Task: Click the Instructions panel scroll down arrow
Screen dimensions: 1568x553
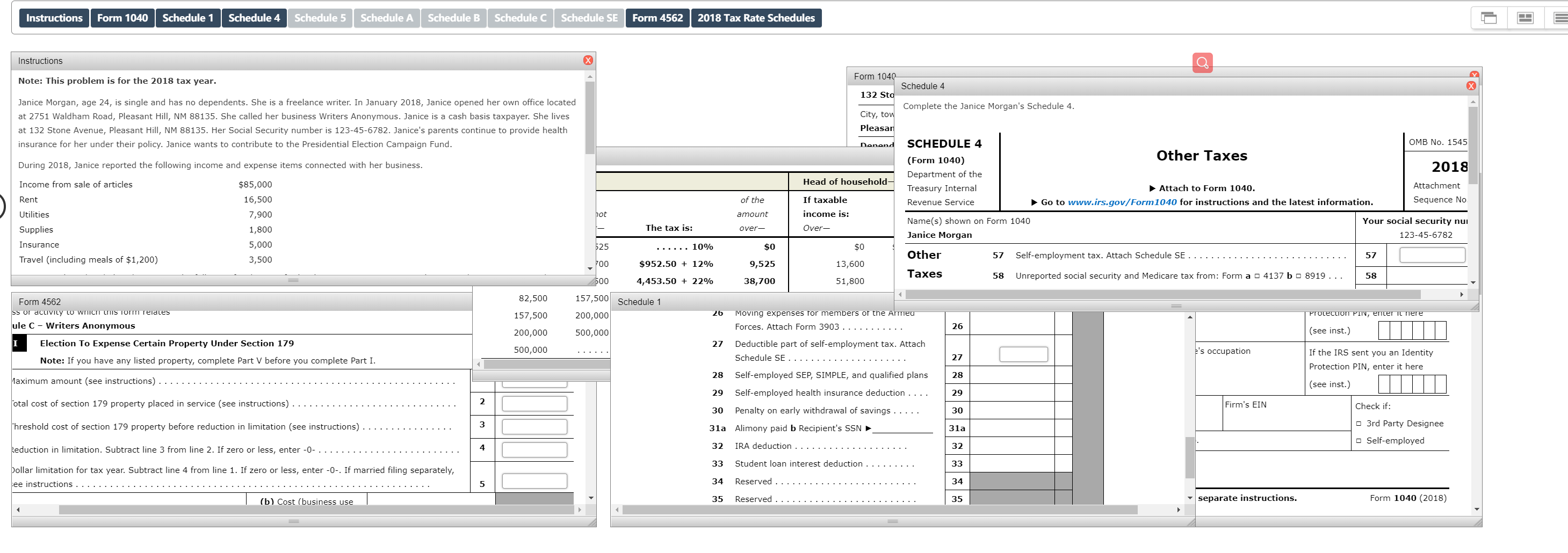Action: pos(589,268)
